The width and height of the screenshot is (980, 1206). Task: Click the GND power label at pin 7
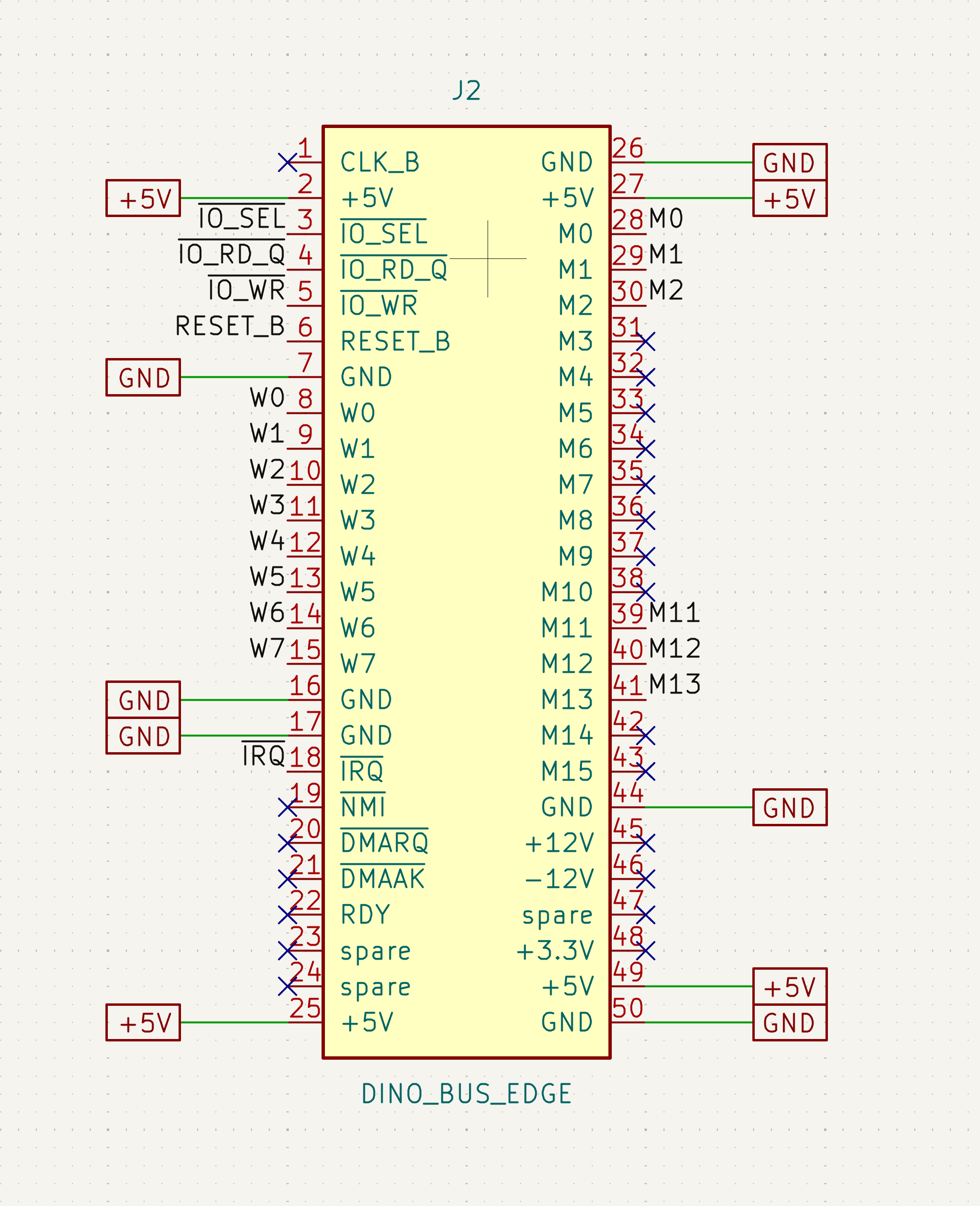[143, 378]
